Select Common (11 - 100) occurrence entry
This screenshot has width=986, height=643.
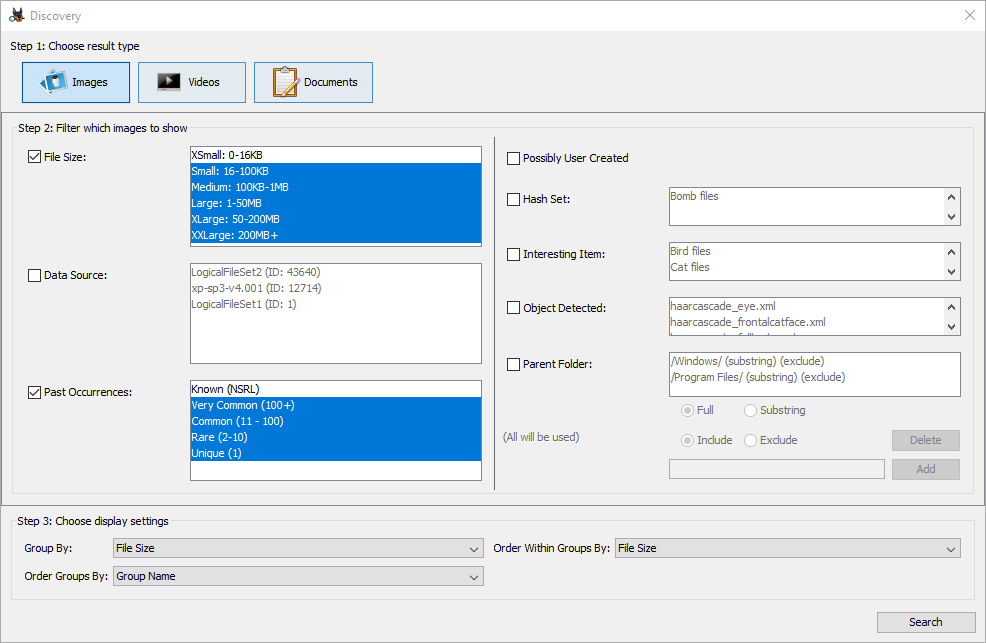click(x=336, y=421)
